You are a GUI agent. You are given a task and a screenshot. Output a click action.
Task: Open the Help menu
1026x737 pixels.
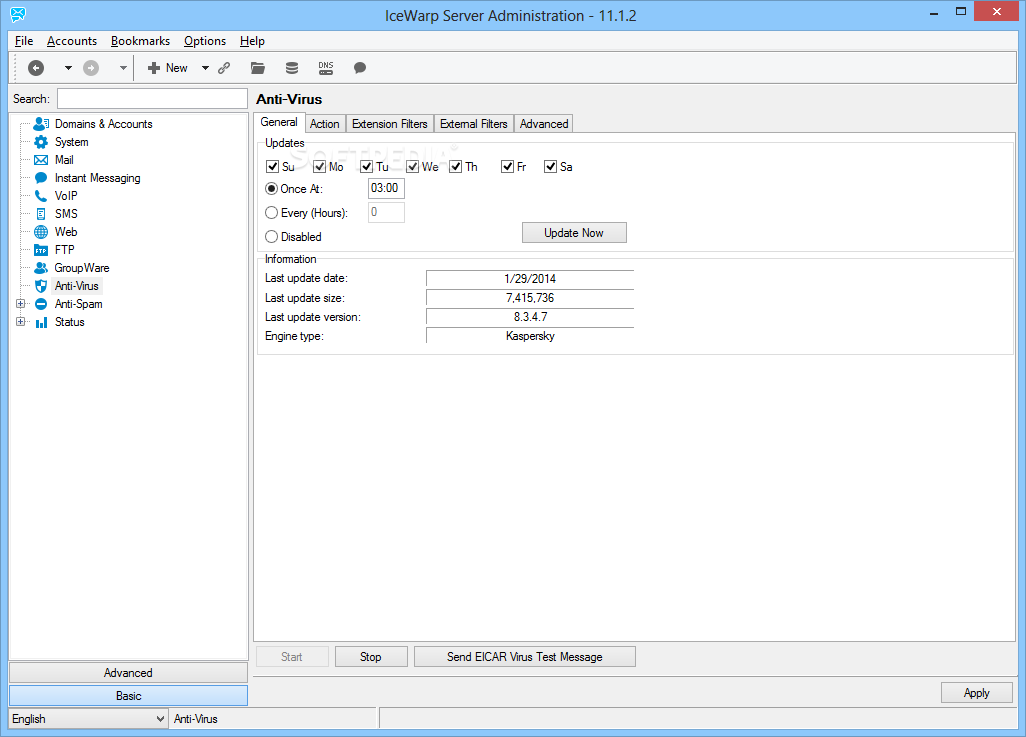click(252, 41)
